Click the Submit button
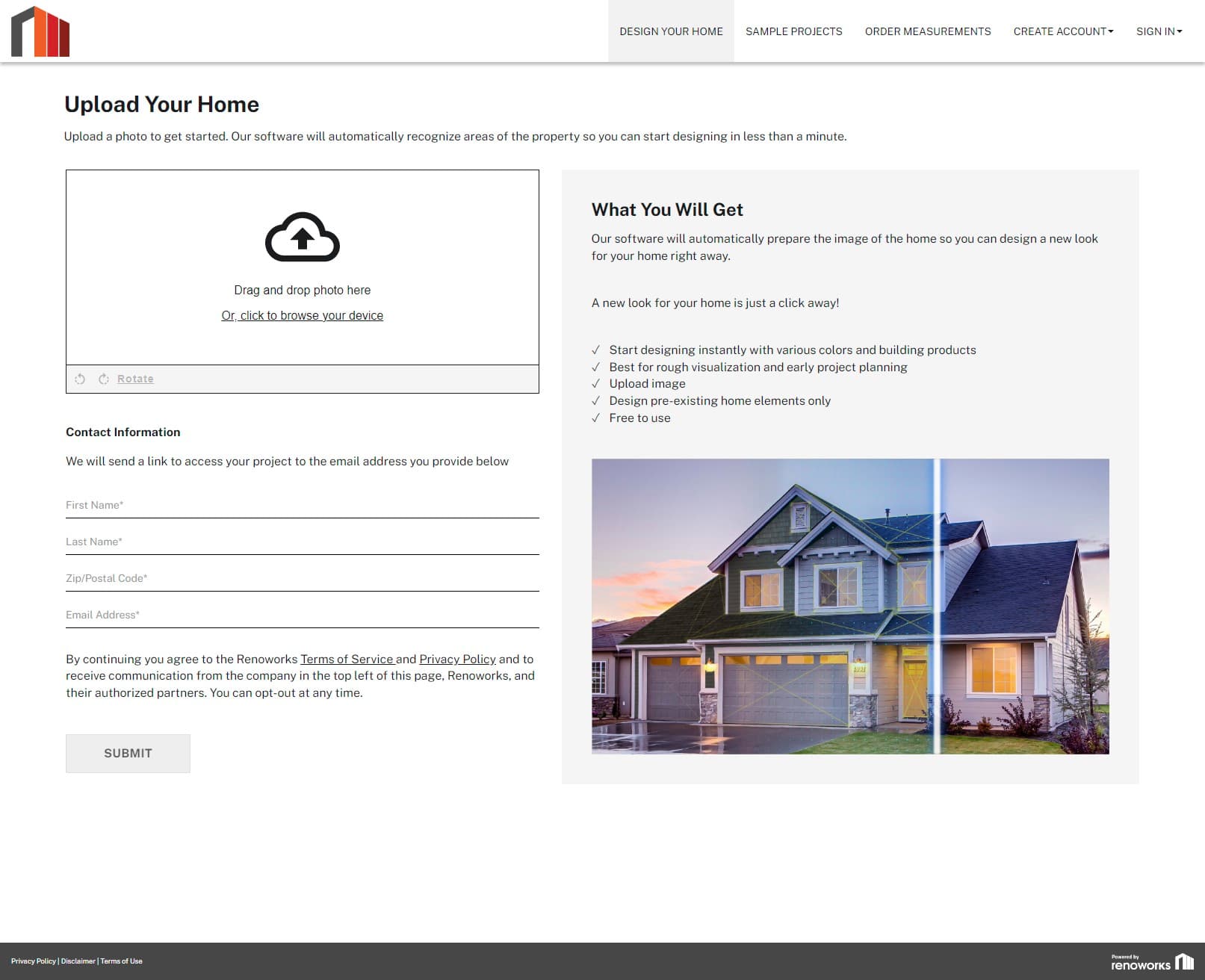 click(x=128, y=754)
